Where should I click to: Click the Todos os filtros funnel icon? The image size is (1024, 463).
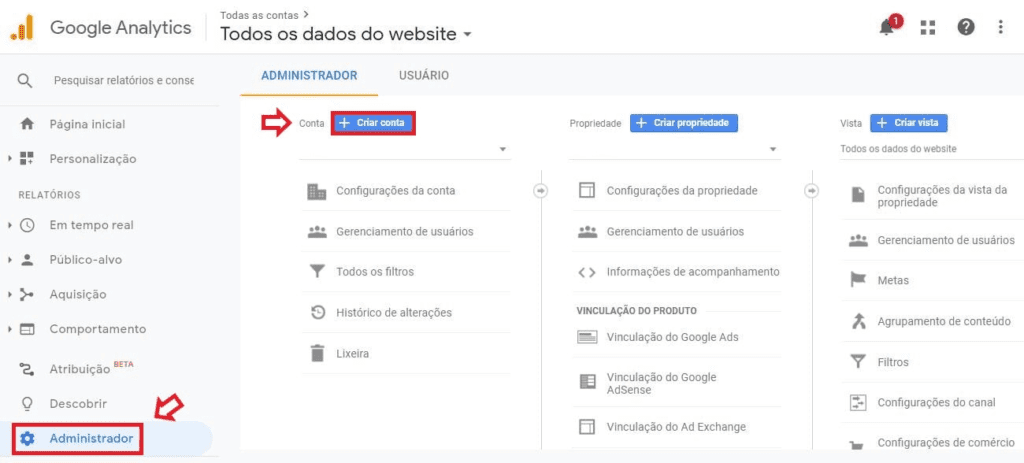(x=317, y=272)
